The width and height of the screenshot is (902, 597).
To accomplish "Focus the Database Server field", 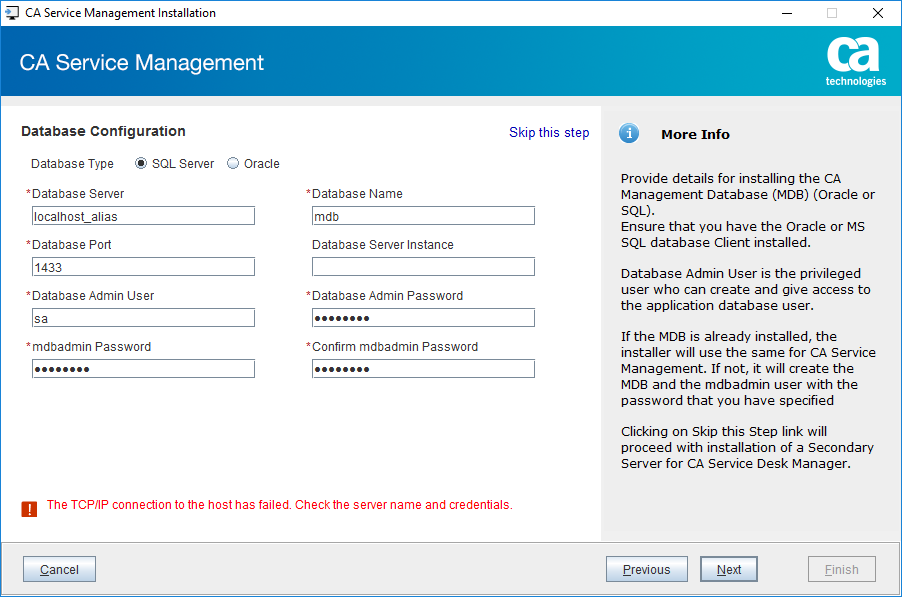I will [x=143, y=216].
